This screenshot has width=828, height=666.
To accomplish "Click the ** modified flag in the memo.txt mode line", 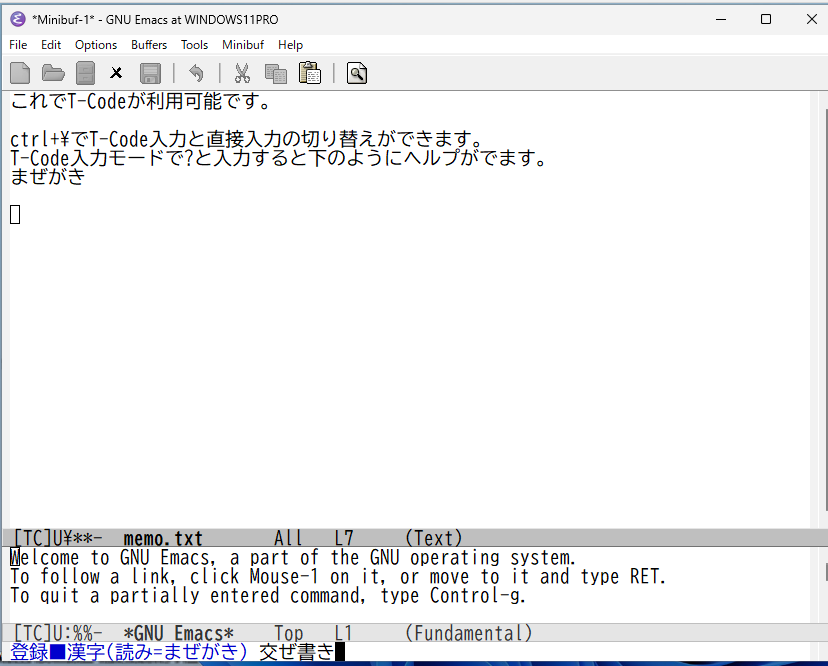I will [x=83, y=538].
